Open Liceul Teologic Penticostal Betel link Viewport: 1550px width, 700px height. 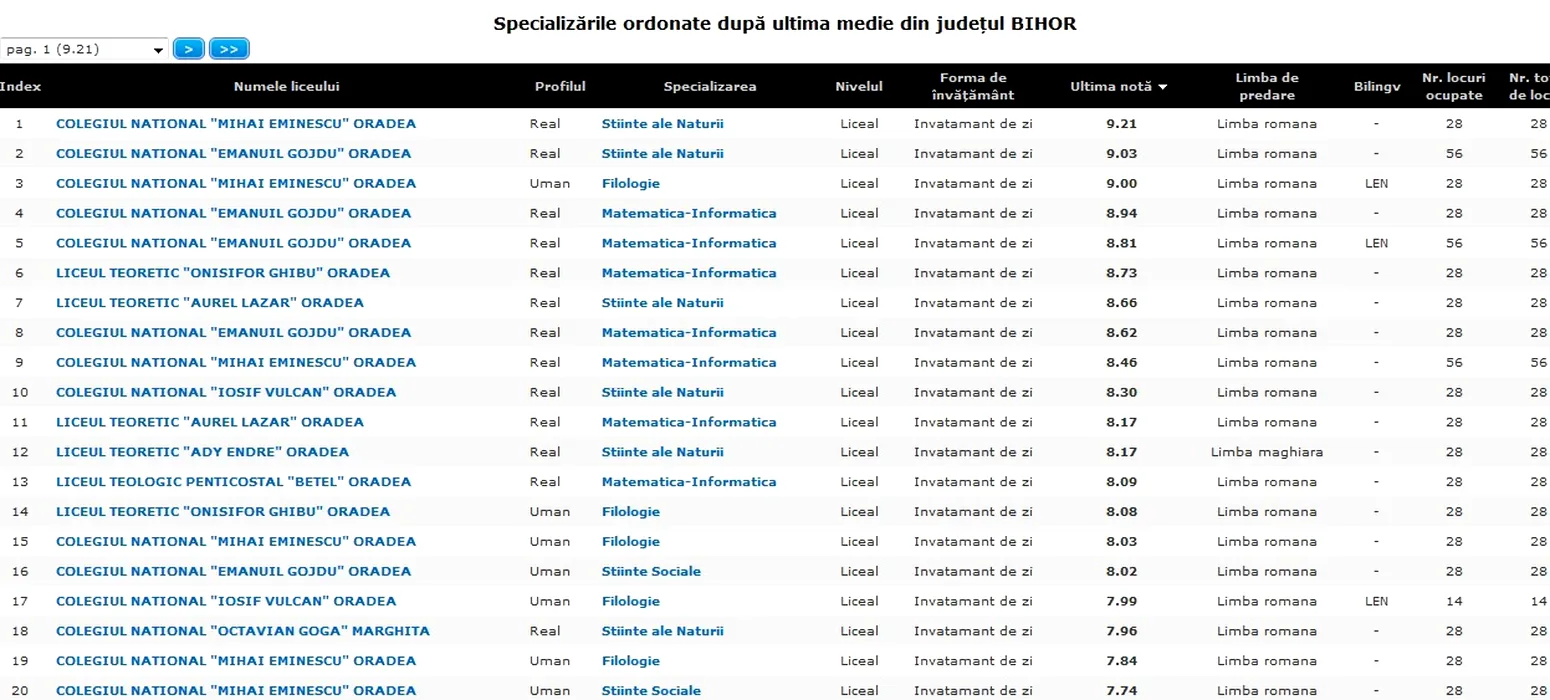233,482
